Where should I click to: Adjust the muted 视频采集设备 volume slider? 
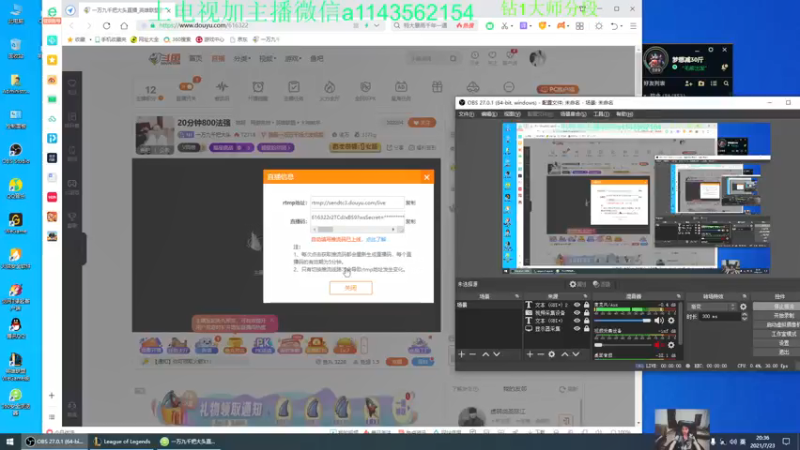tap(622, 345)
